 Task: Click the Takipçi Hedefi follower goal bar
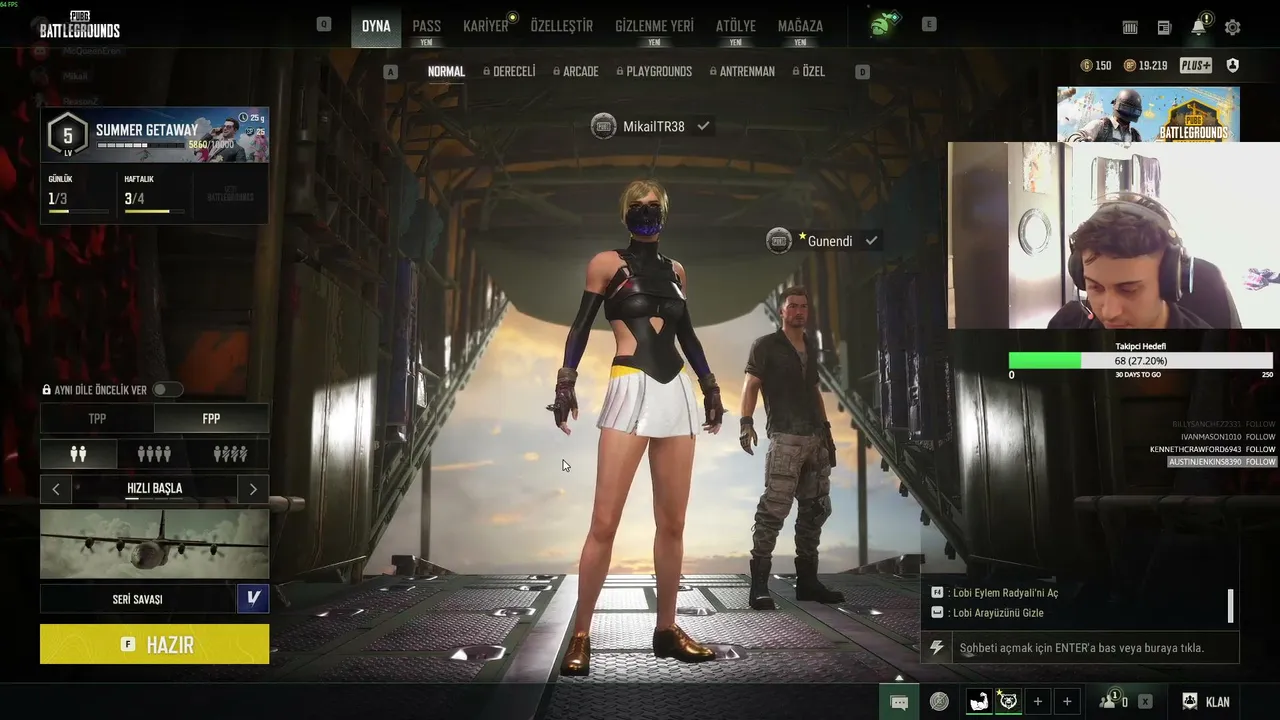[x=1141, y=361]
